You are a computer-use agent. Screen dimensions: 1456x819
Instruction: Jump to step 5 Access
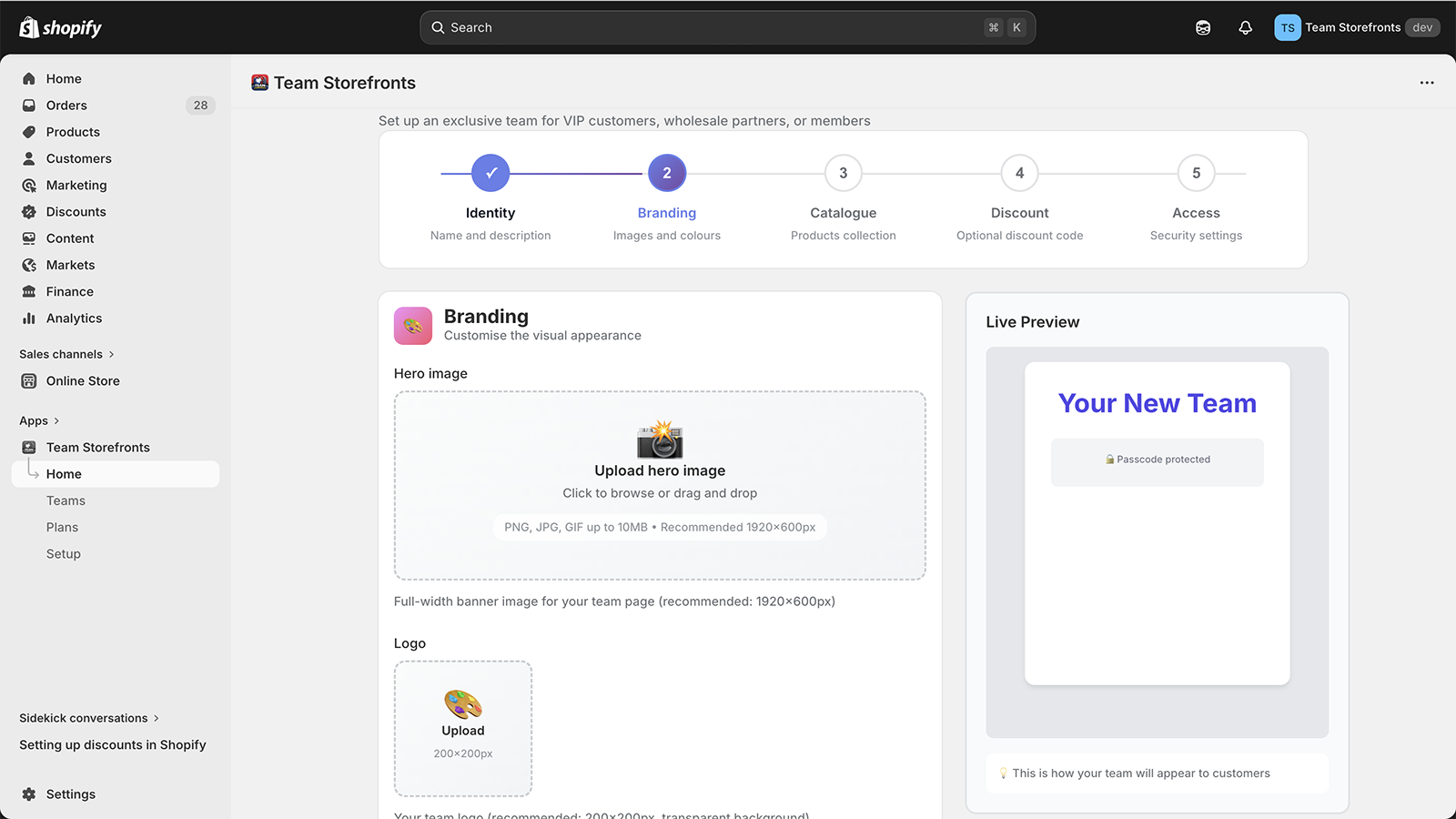pos(1196,173)
